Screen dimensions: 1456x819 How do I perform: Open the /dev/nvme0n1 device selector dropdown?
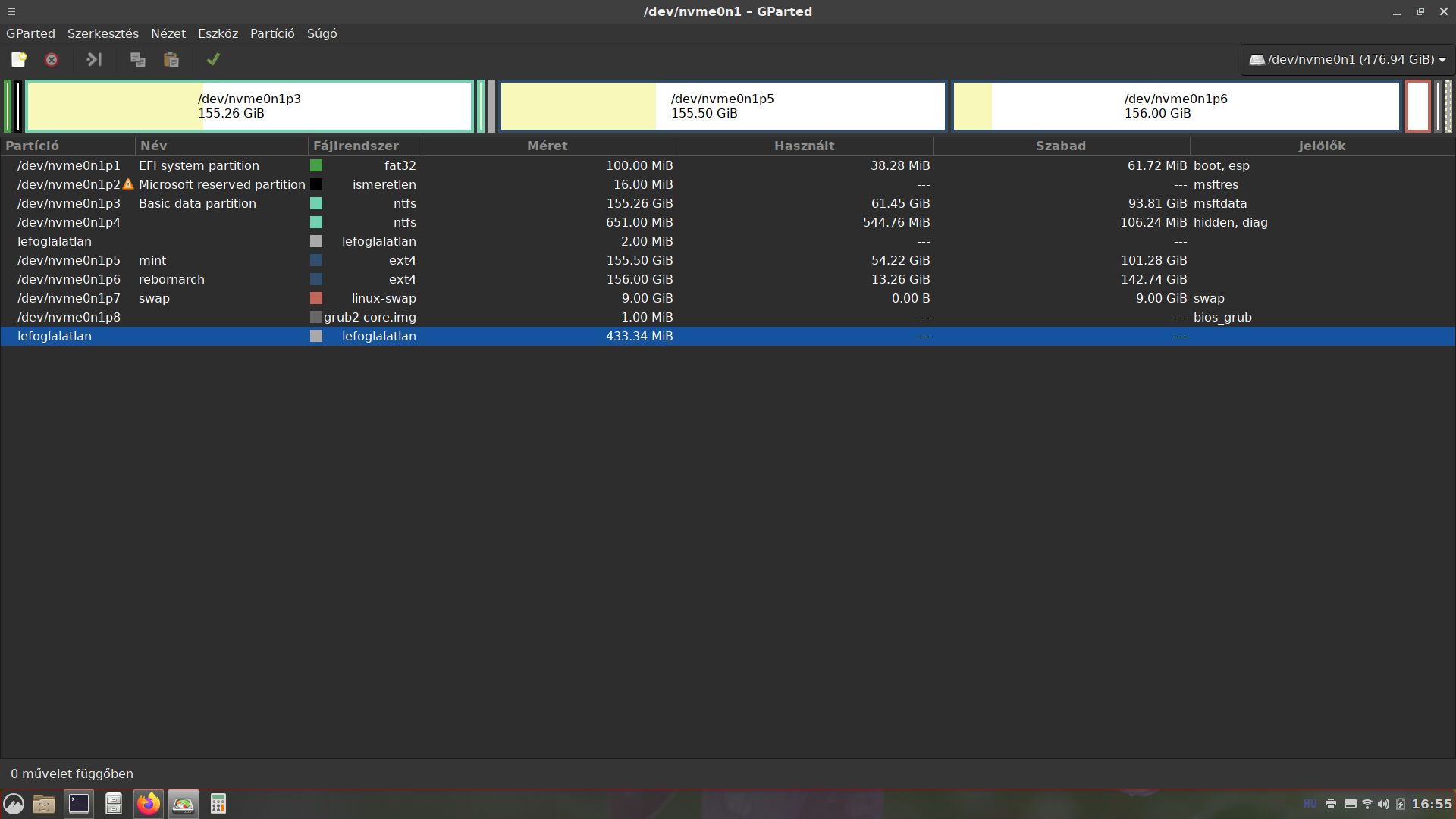(1347, 59)
